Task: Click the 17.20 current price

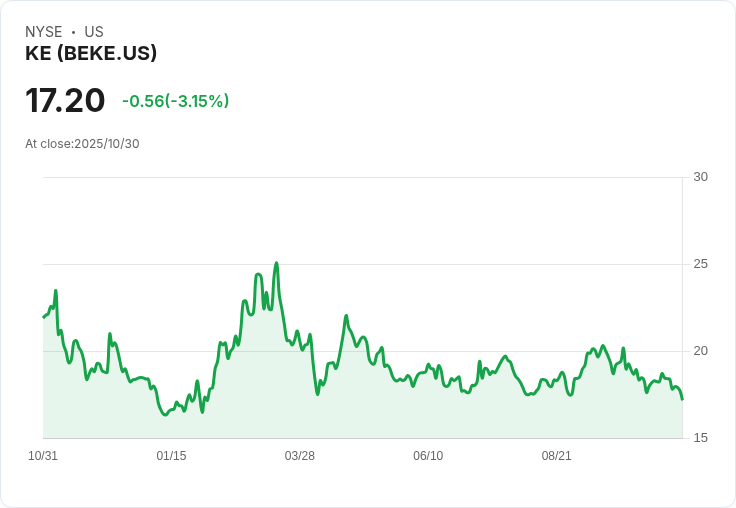Action: point(65,101)
